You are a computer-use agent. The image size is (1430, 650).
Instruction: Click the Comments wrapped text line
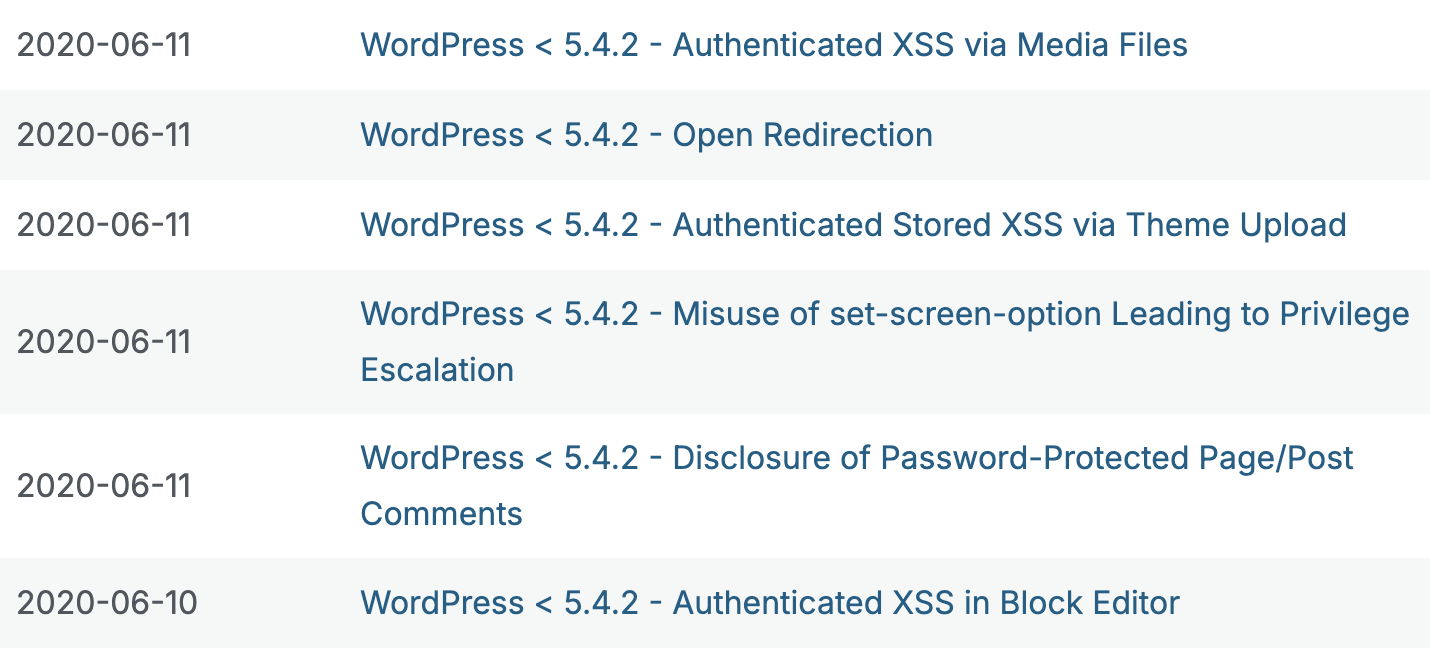[440, 514]
